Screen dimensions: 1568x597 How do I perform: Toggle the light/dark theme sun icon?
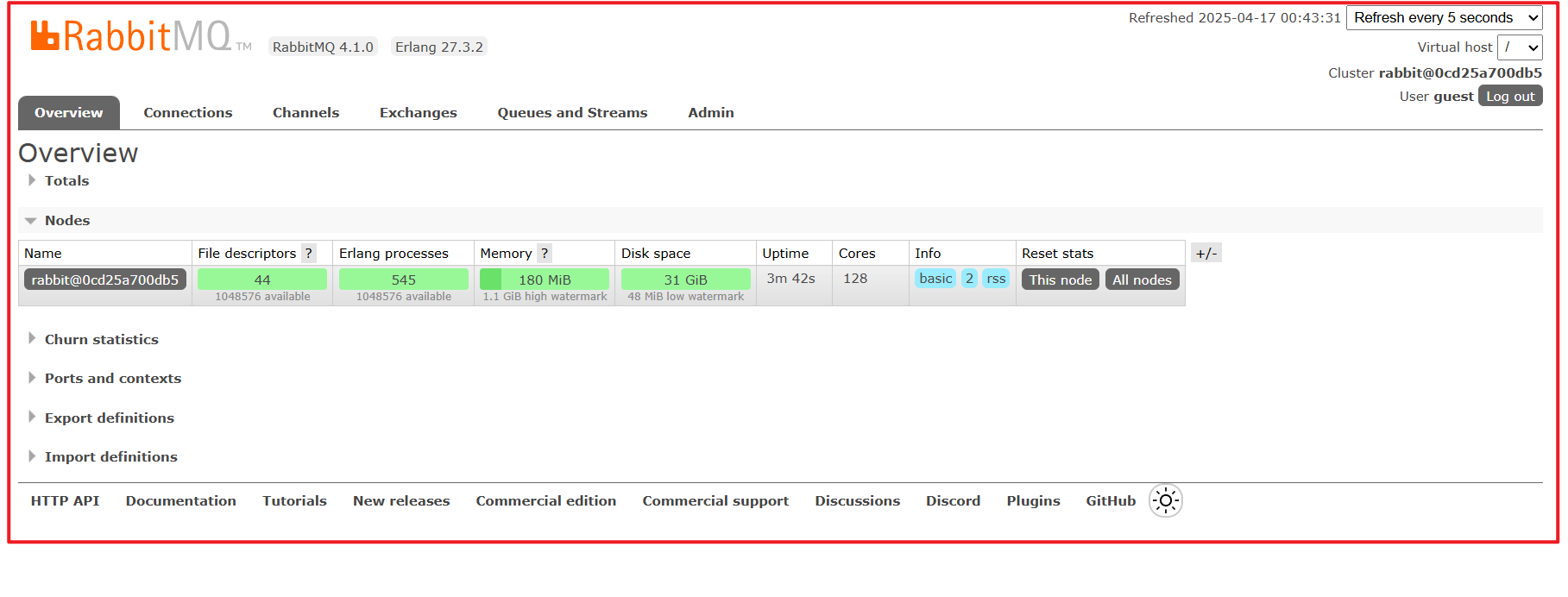(x=1165, y=500)
